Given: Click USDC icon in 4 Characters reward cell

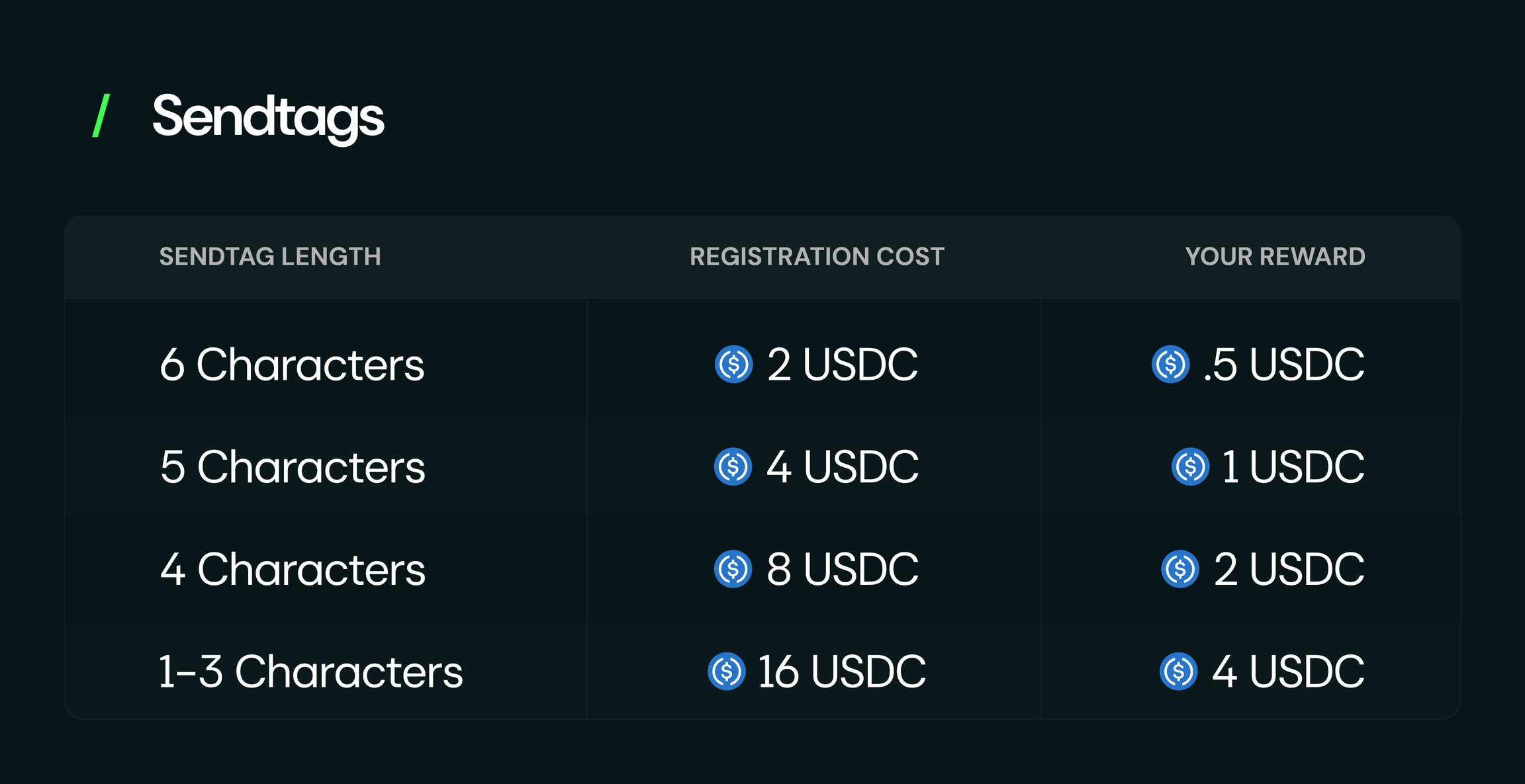Looking at the screenshot, I should point(1179,569).
